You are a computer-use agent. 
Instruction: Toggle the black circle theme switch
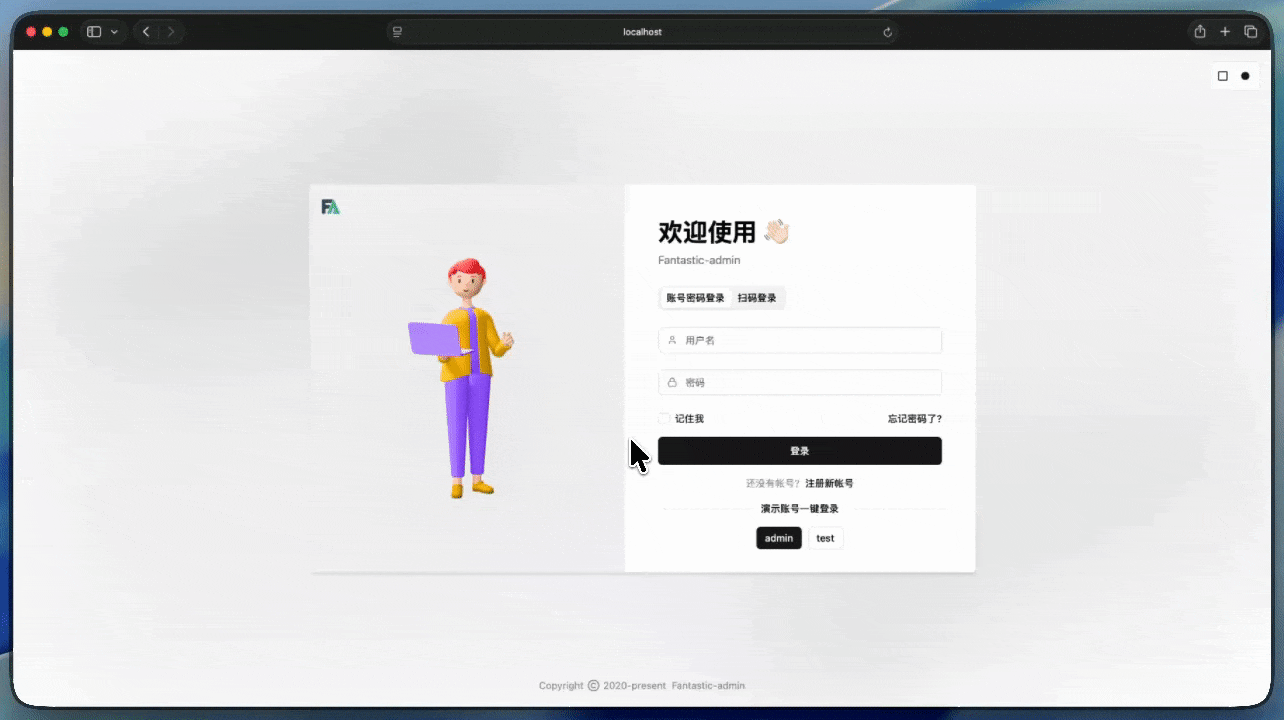[x=1245, y=76]
